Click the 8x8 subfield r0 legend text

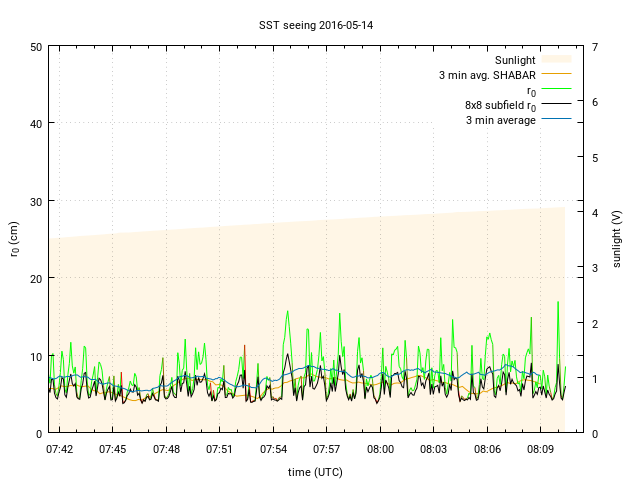[x=500, y=105]
